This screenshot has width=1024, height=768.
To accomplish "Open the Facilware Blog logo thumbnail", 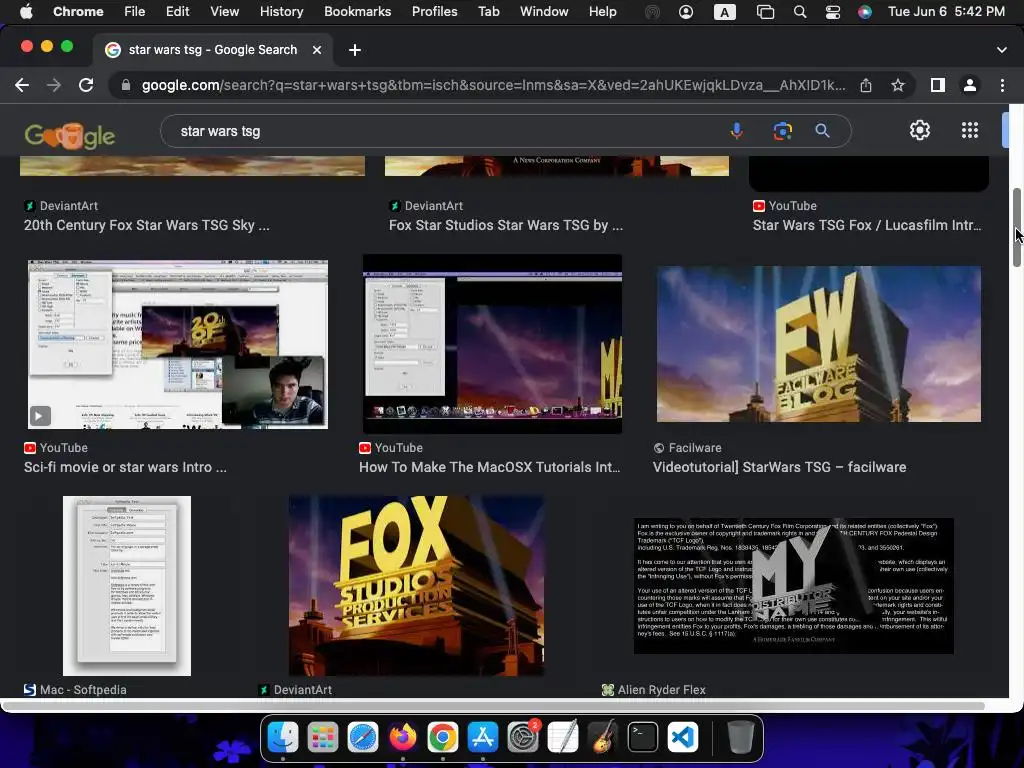I will 818,344.
